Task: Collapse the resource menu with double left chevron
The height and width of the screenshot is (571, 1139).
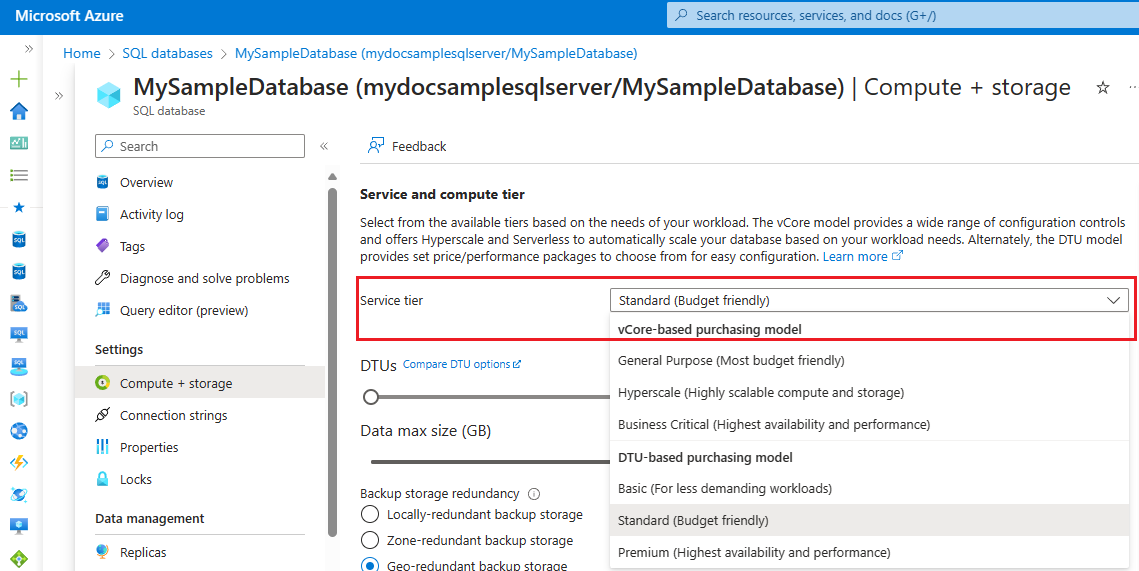Action: click(324, 146)
